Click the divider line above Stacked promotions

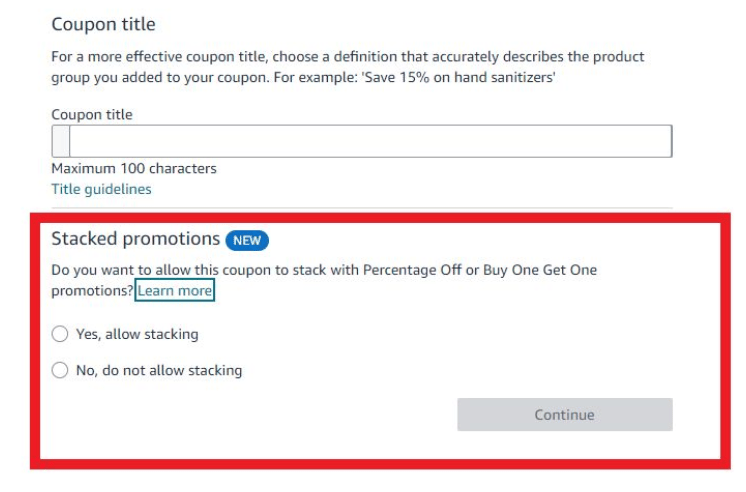pos(361,208)
